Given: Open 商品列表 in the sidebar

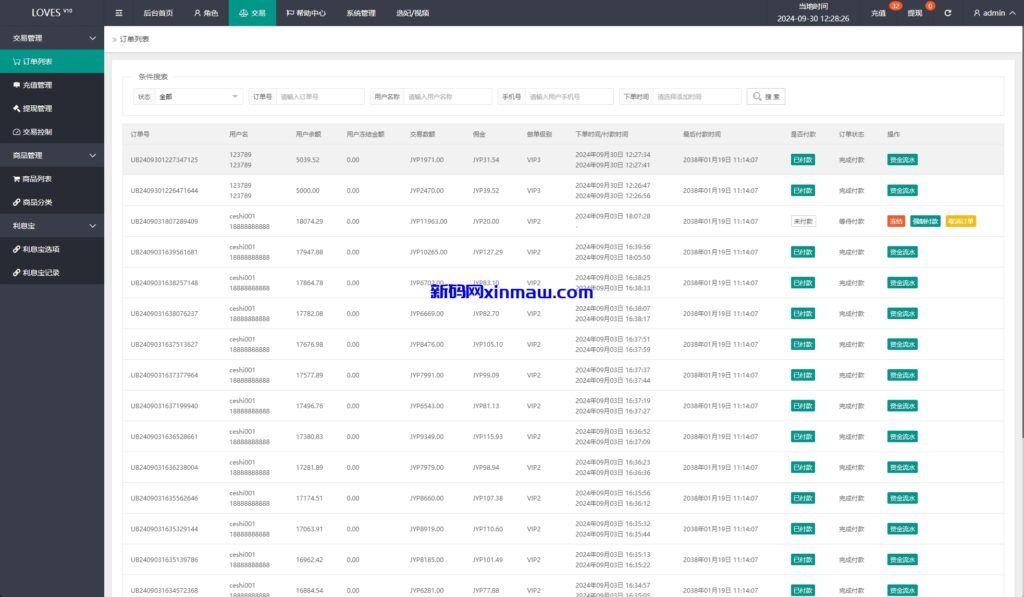Looking at the screenshot, I should click(x=37, y=179).
